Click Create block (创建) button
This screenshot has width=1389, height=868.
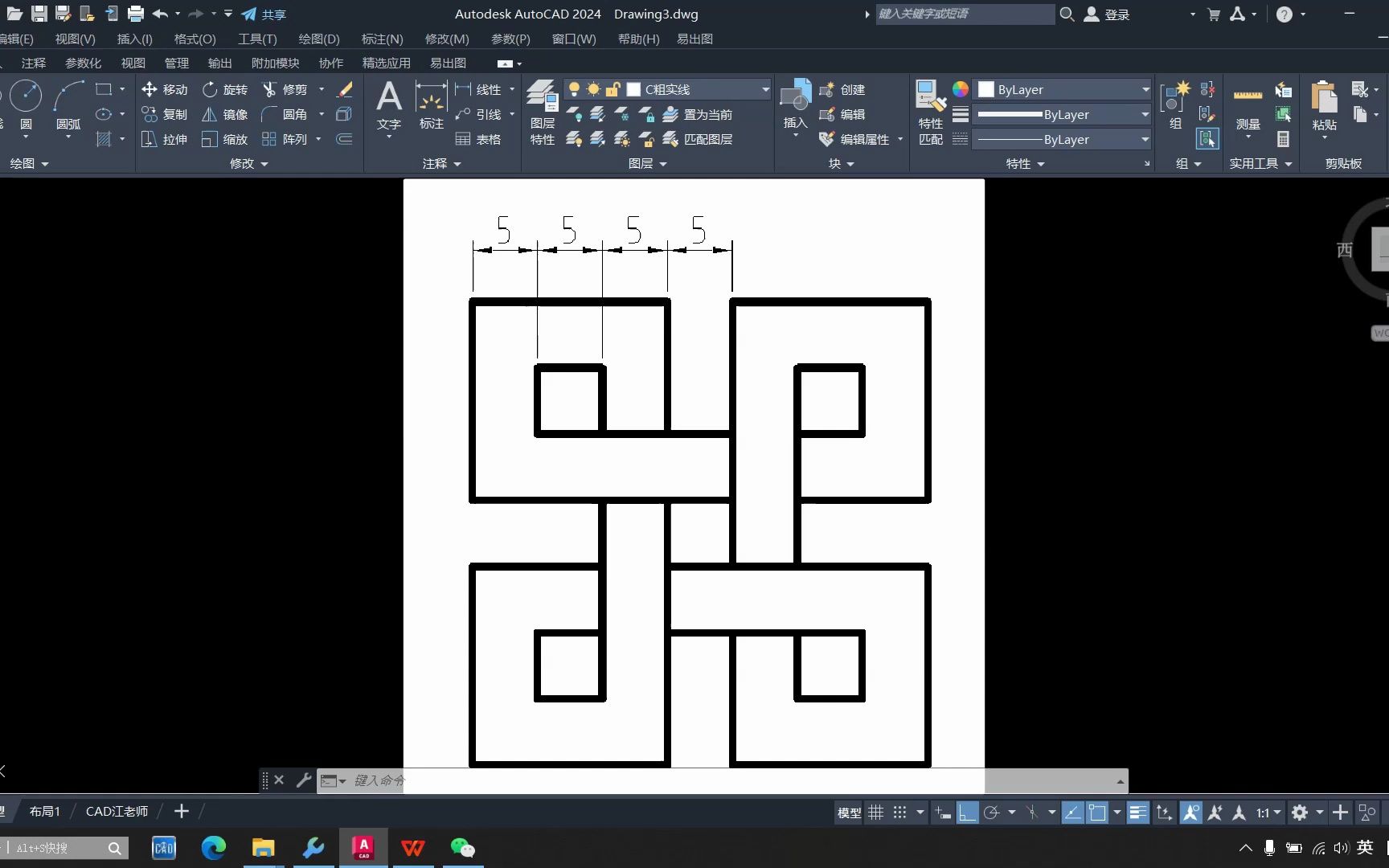842,89
